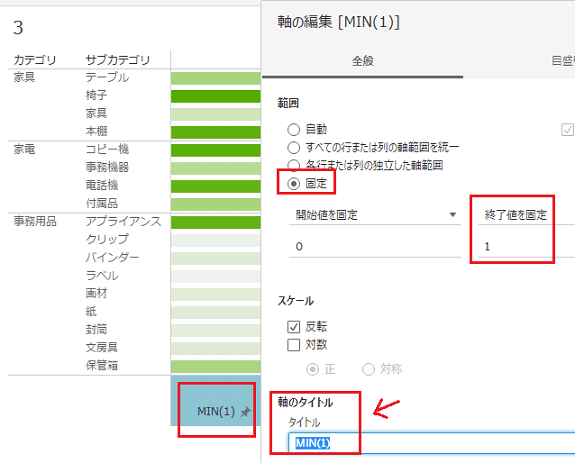Open the 開始値を固定 dropdown

point(374,215)
